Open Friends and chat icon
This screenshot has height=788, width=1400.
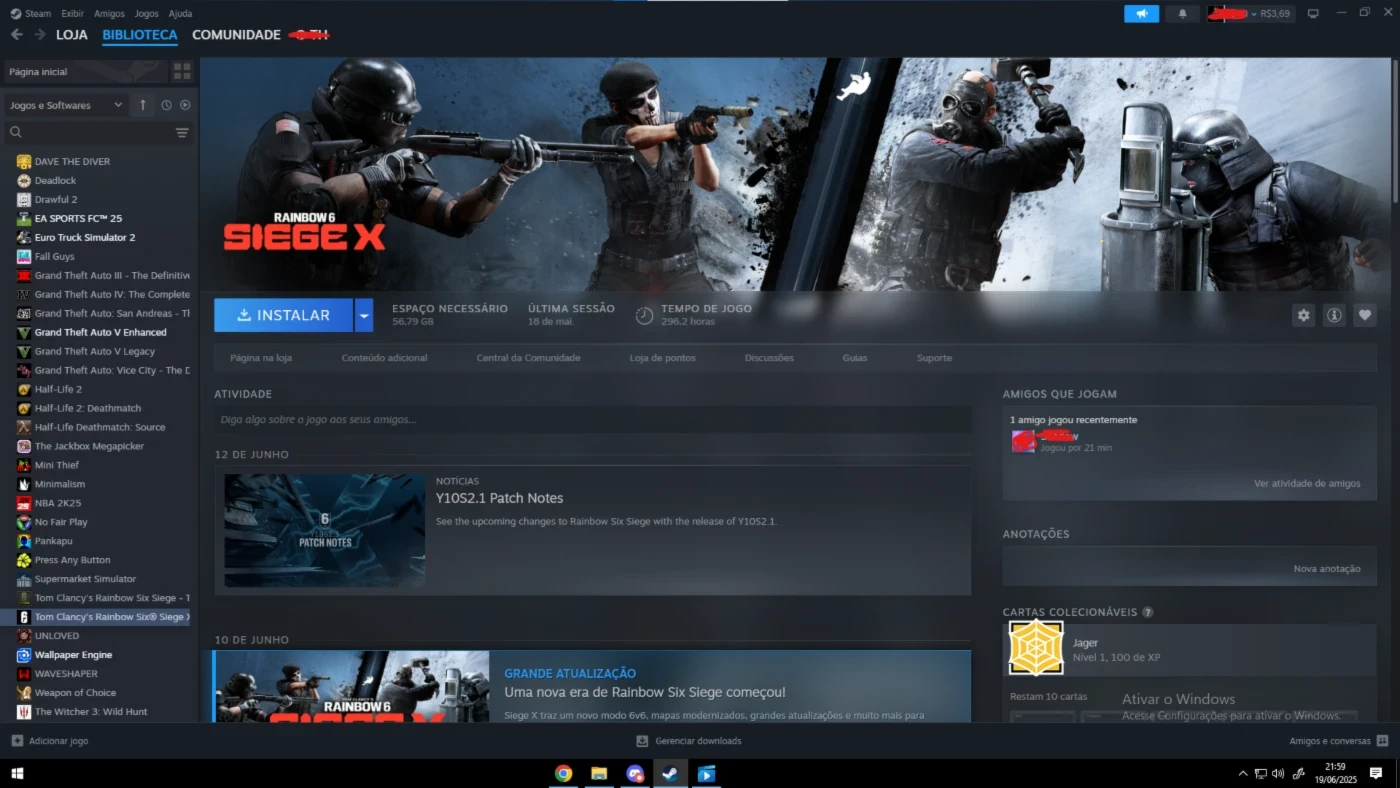click(x=1383, y=741)
